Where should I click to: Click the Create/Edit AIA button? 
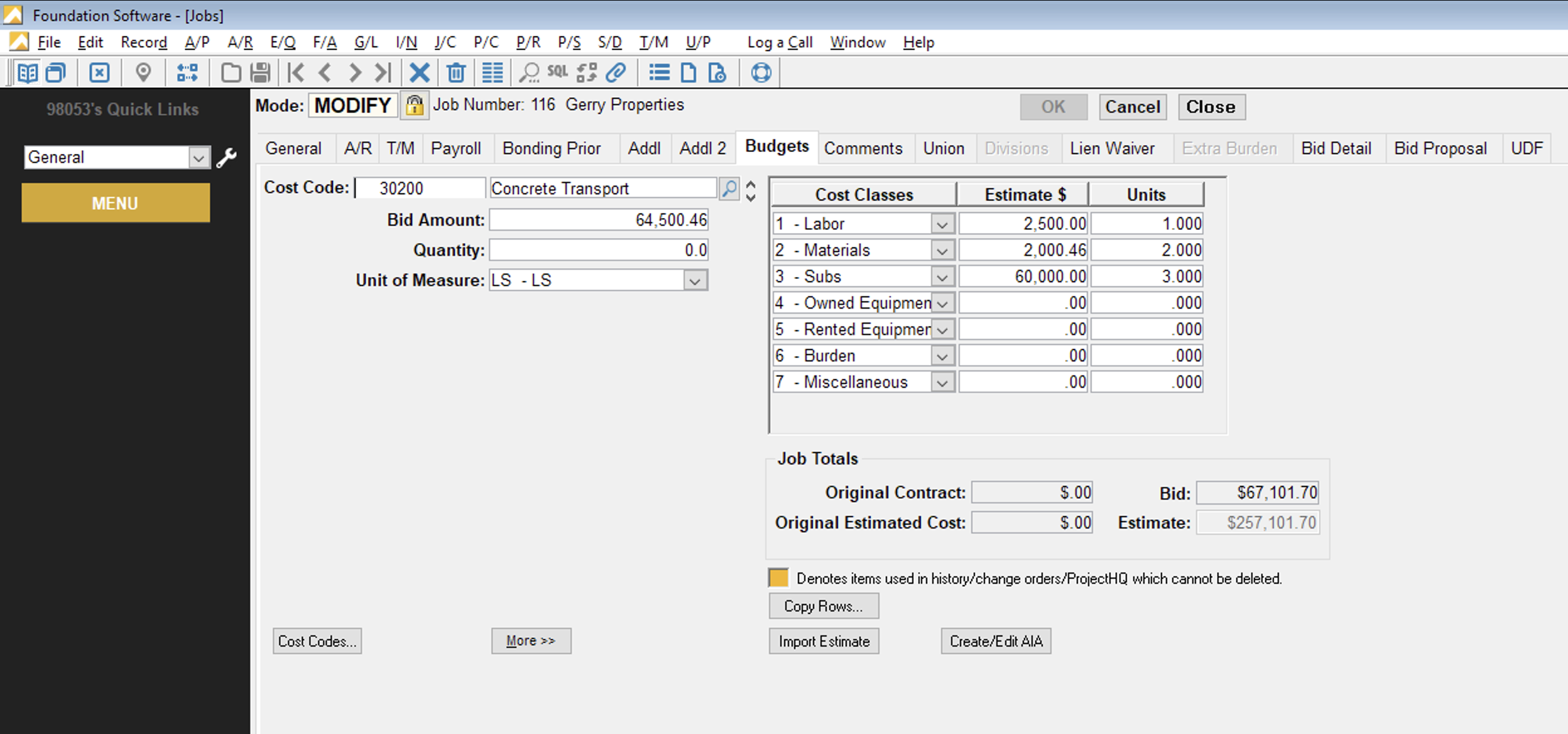[x=998, y=641]
